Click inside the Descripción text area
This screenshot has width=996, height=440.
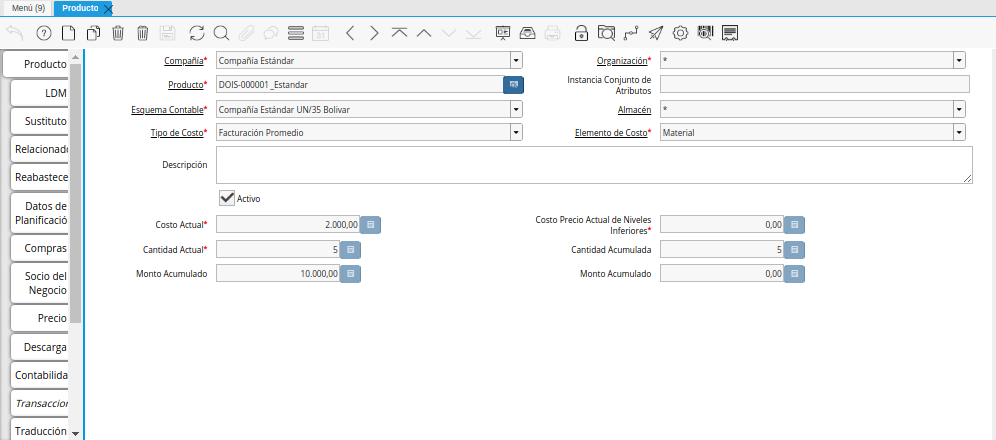click(594, 165)
